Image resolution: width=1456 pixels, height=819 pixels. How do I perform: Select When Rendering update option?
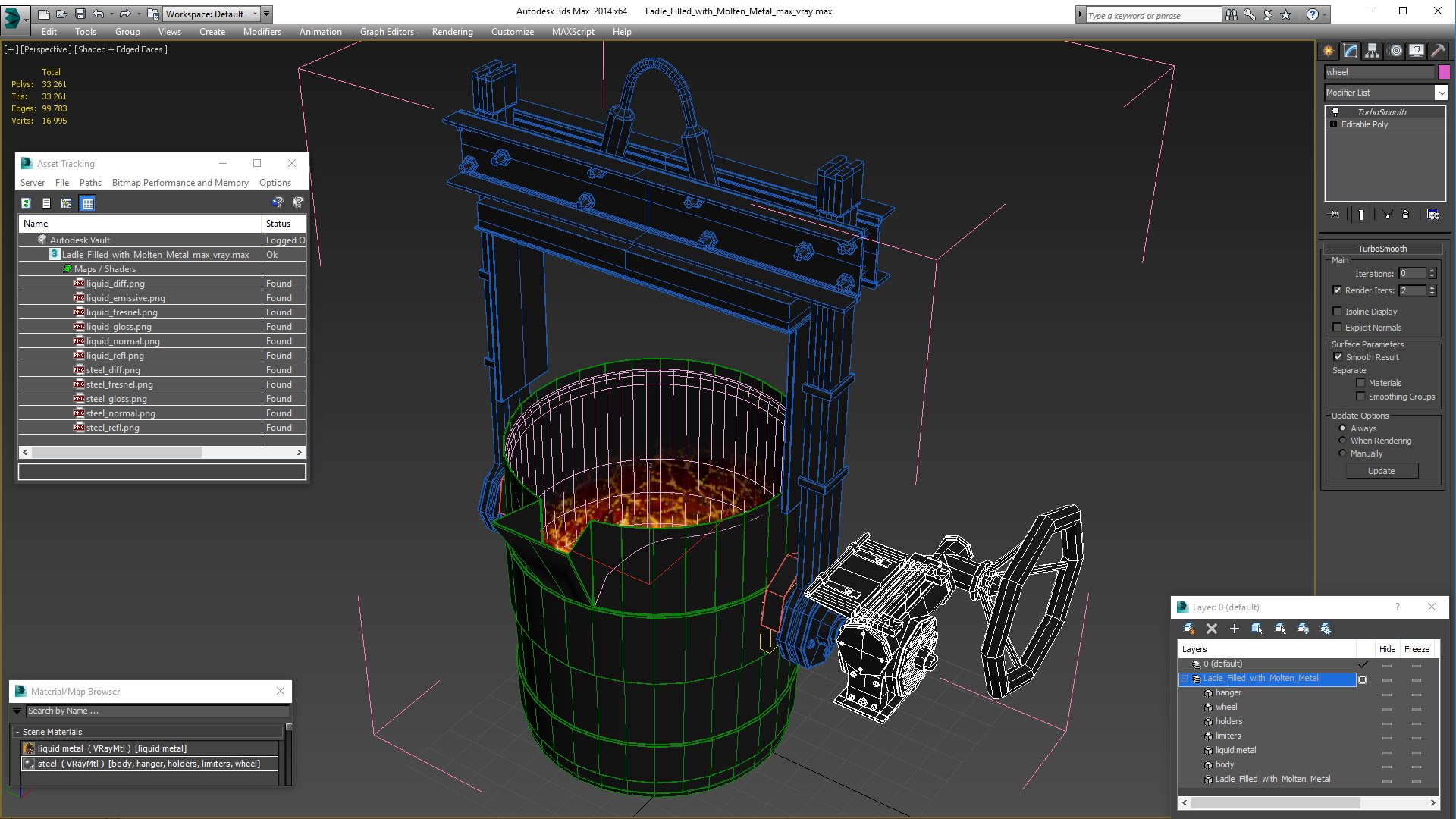[x=1342, y=441]
